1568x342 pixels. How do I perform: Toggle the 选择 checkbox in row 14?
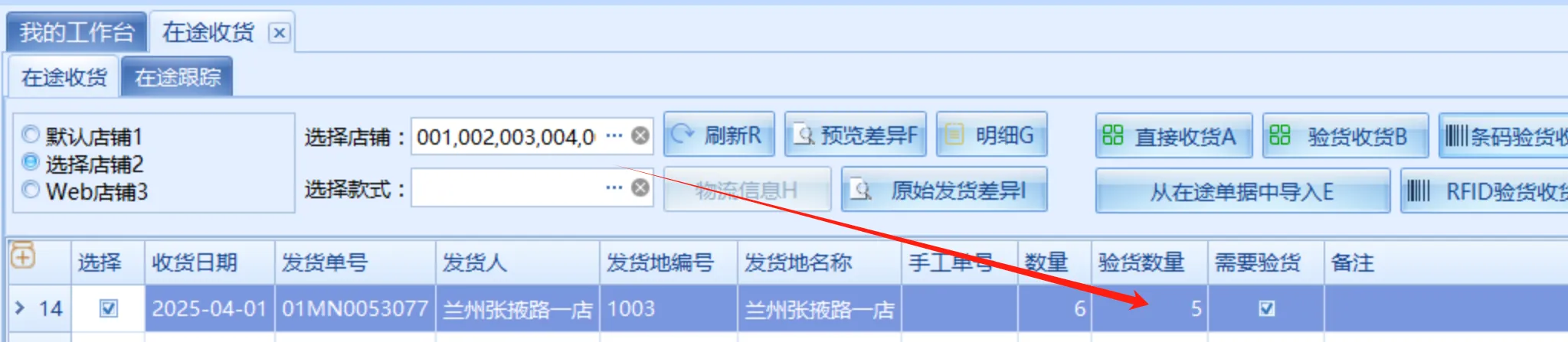point(109,308)
